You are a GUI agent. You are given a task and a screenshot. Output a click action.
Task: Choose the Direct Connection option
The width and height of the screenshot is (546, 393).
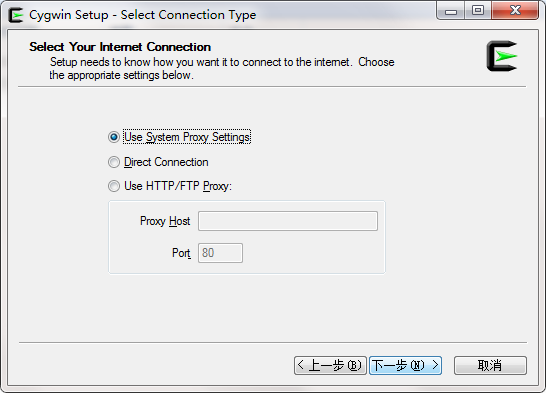tap(114, 162)
